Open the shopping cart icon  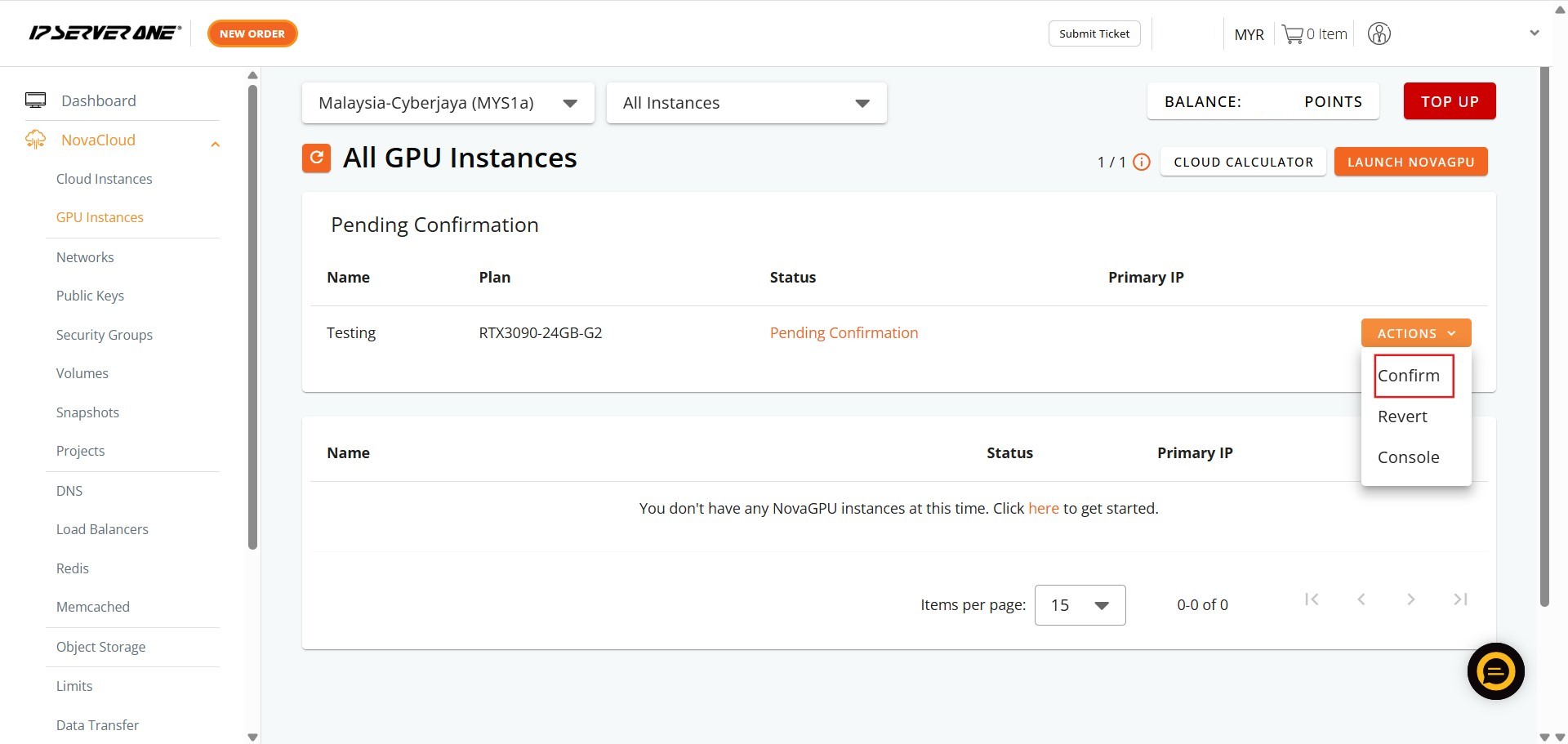click(1292, 34)
